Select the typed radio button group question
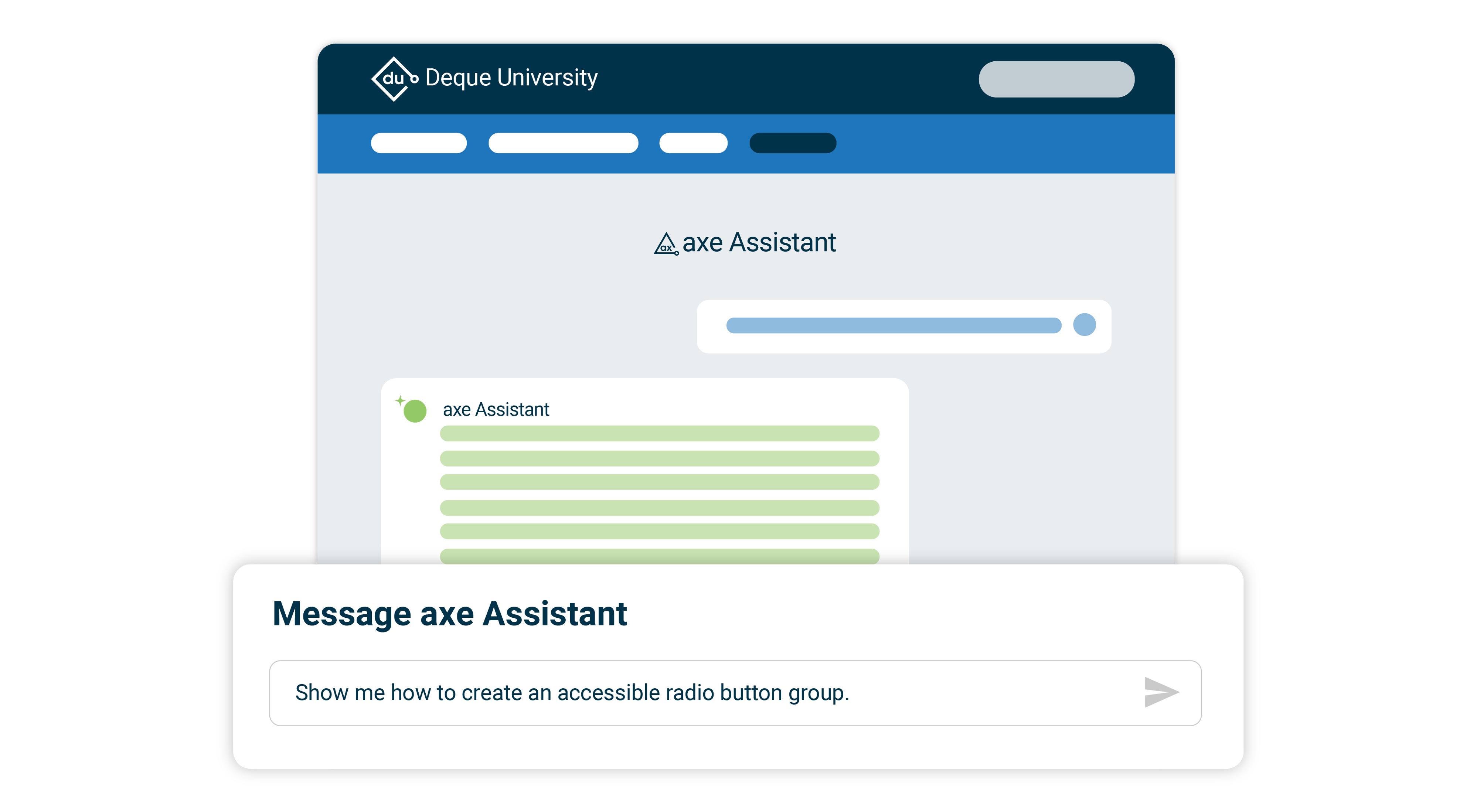 click(573, 692)
